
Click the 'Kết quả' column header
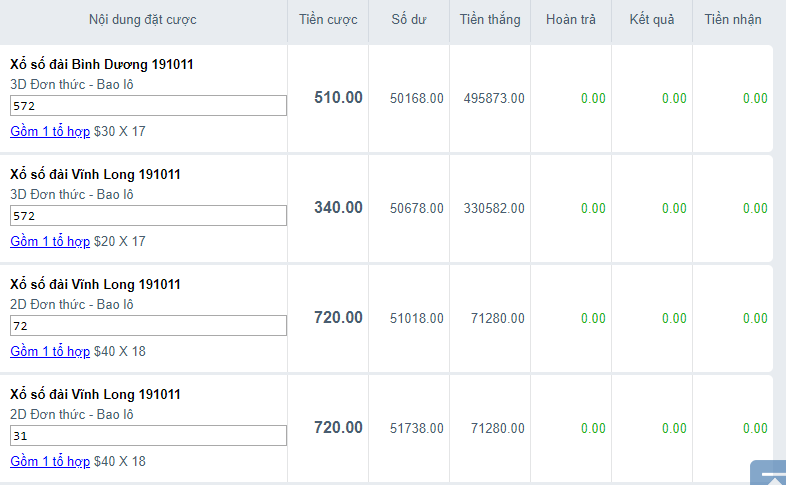[652, 20]
